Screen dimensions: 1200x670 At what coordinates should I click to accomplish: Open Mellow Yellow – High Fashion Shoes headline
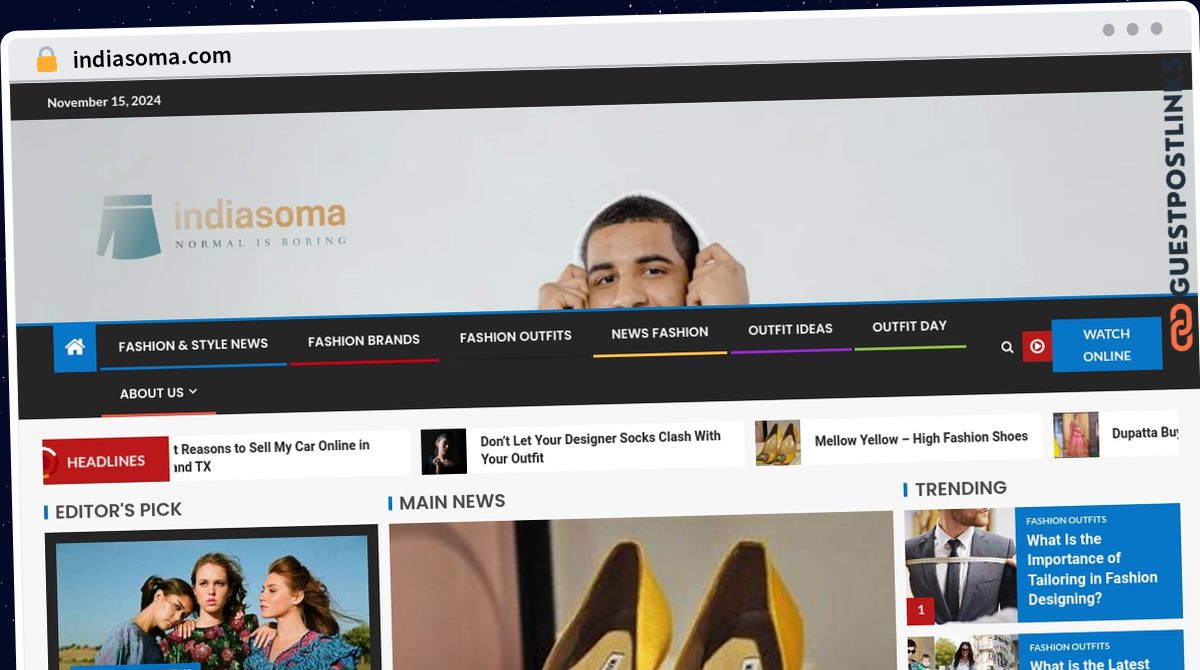(x=921, y=438)
